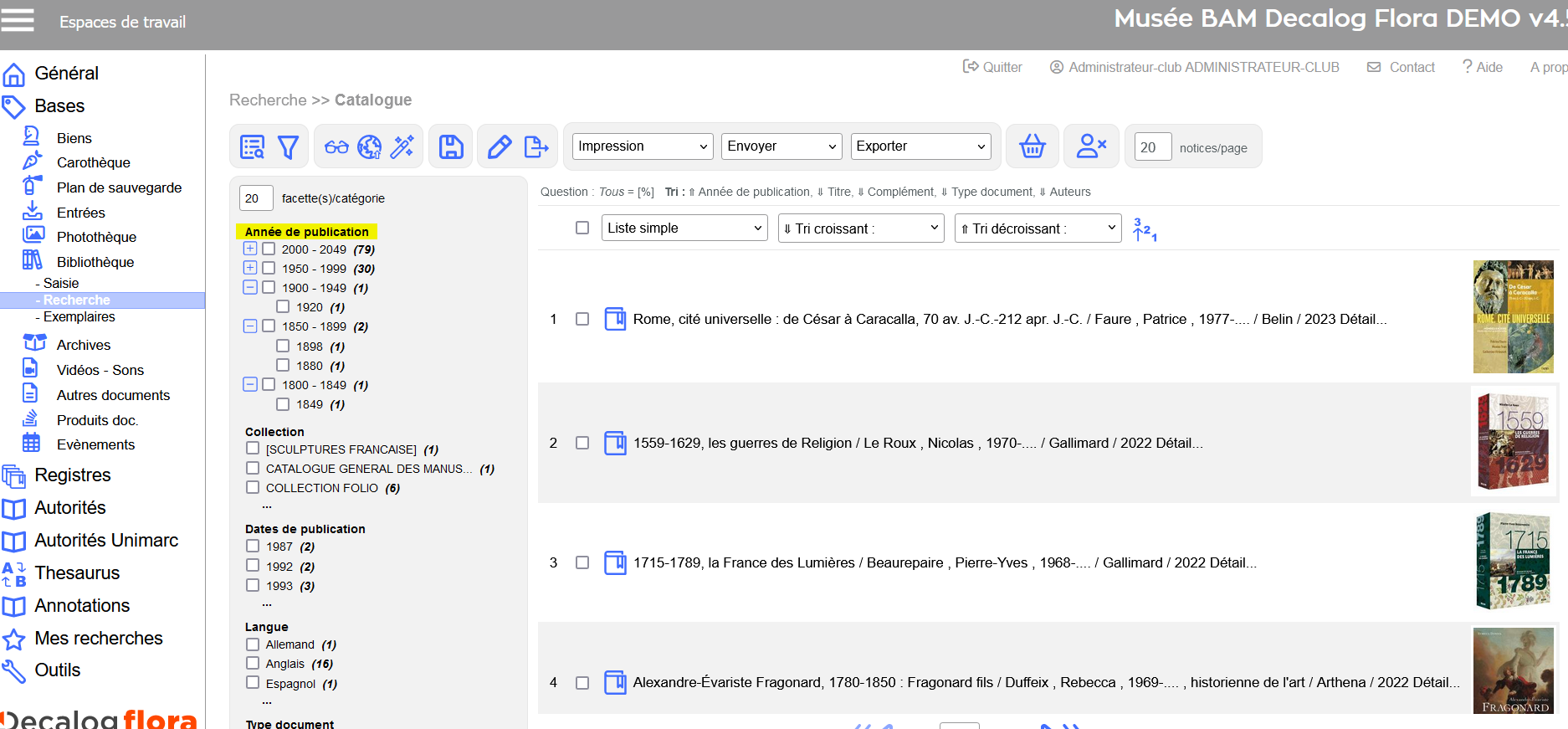Click the shopping basket icon

point(1032,147)
